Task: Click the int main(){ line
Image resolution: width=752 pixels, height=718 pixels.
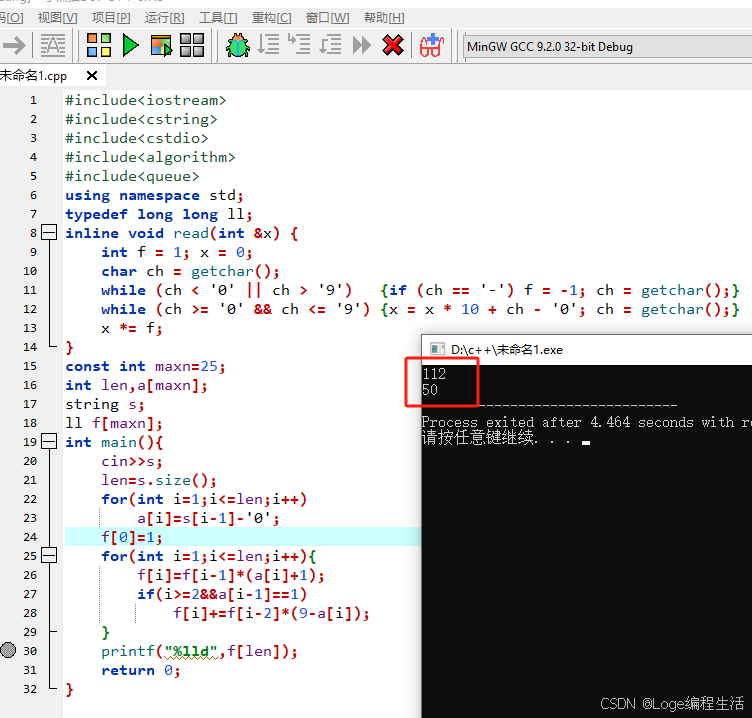Action: (114, 442)
